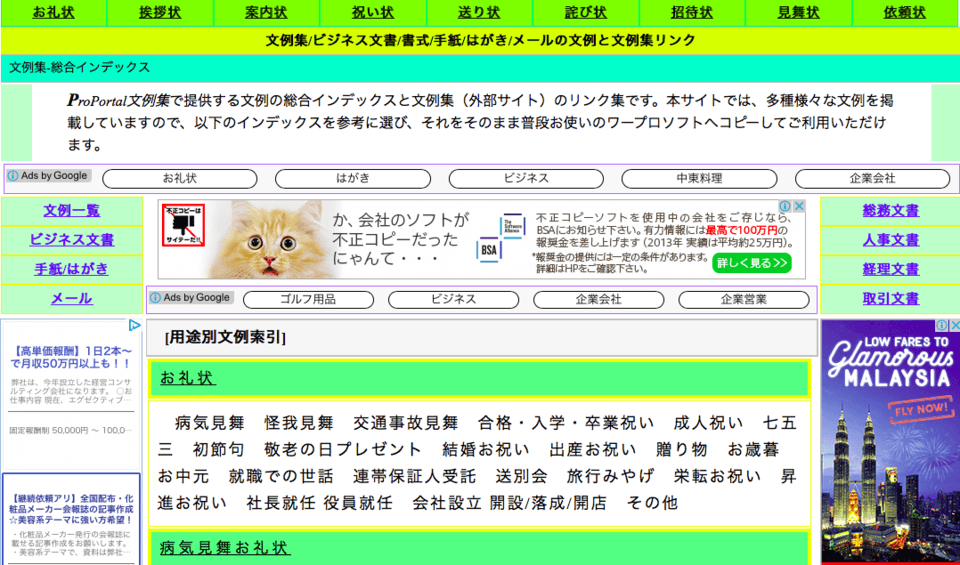The height and width of the screenshot is (565, 960).
Task: Close the Malaysia ad with its X icon
Action: 954,325
